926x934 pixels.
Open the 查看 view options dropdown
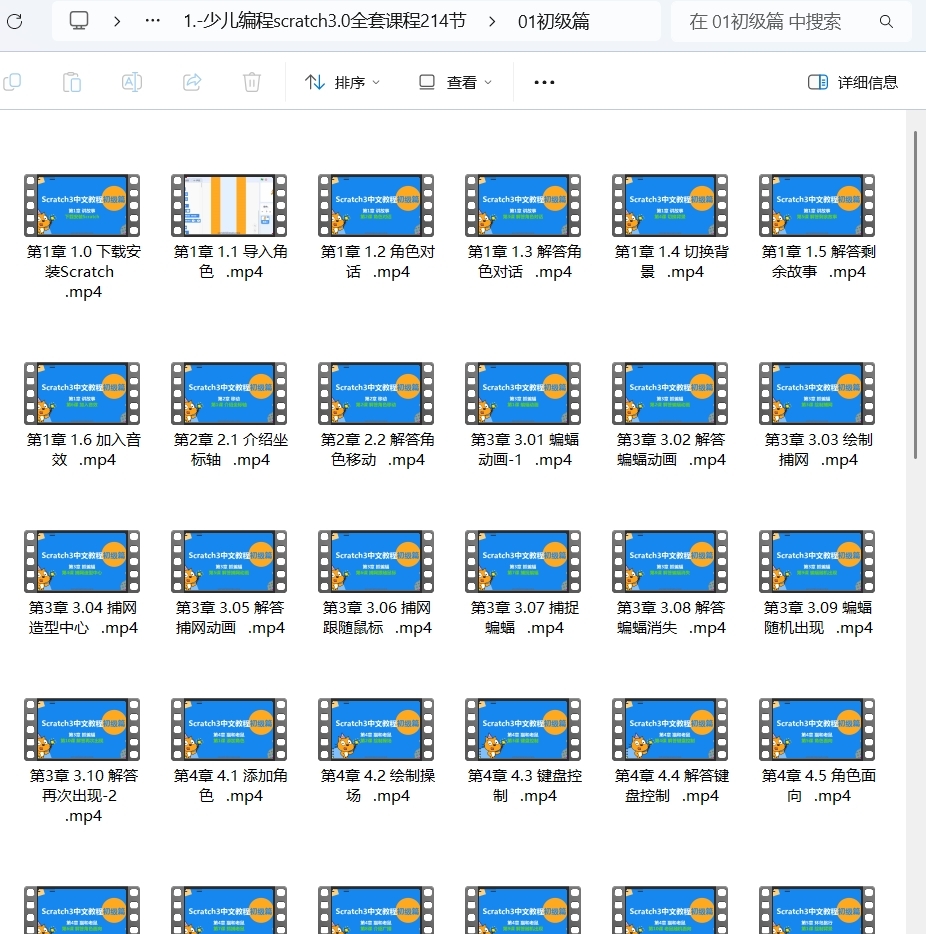tap(453, 82)
